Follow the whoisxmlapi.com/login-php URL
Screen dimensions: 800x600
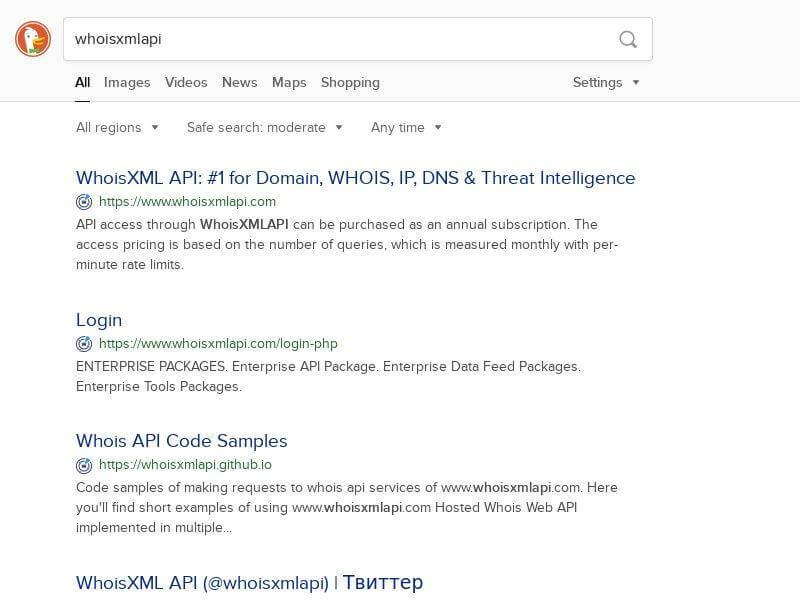[x=218, y=344]
